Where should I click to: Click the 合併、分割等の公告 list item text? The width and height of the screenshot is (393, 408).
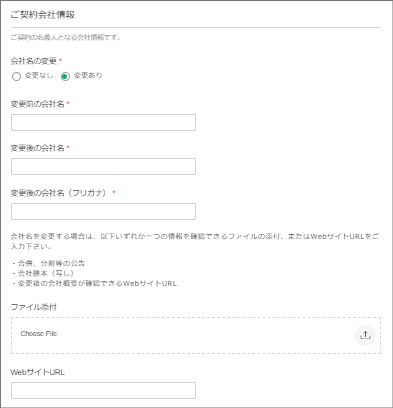(x=51, y=263)
